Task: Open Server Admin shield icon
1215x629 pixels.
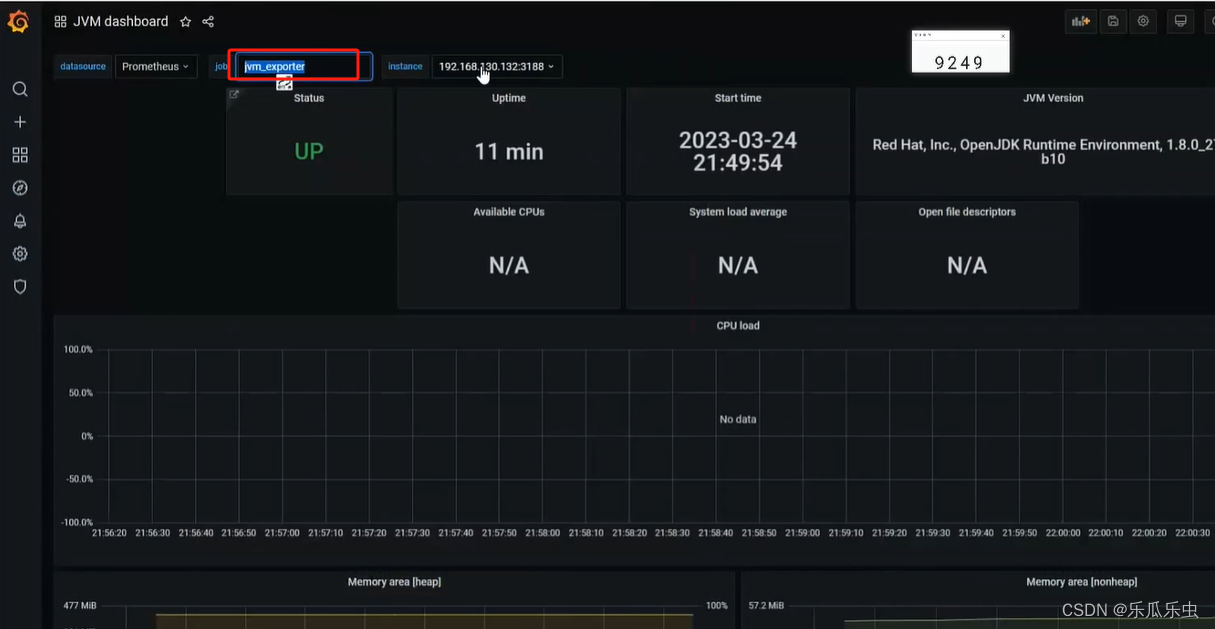Action: click(x=20, y=287)
